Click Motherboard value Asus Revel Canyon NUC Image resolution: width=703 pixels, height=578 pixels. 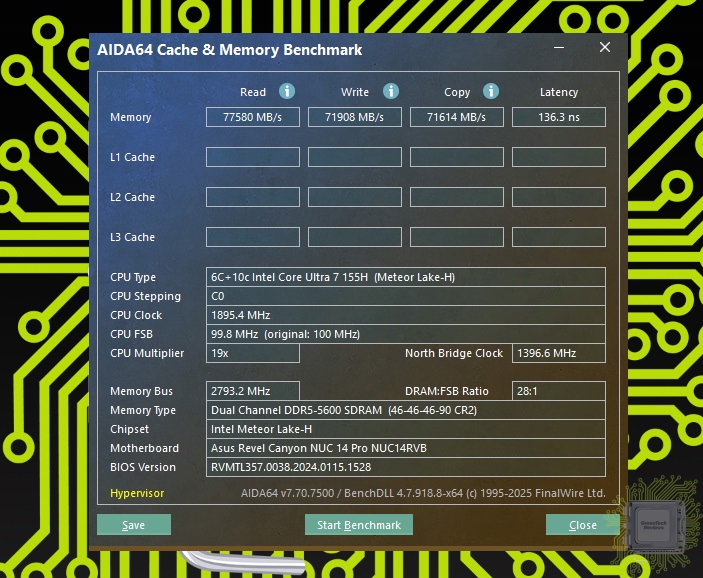pos(406,448)
